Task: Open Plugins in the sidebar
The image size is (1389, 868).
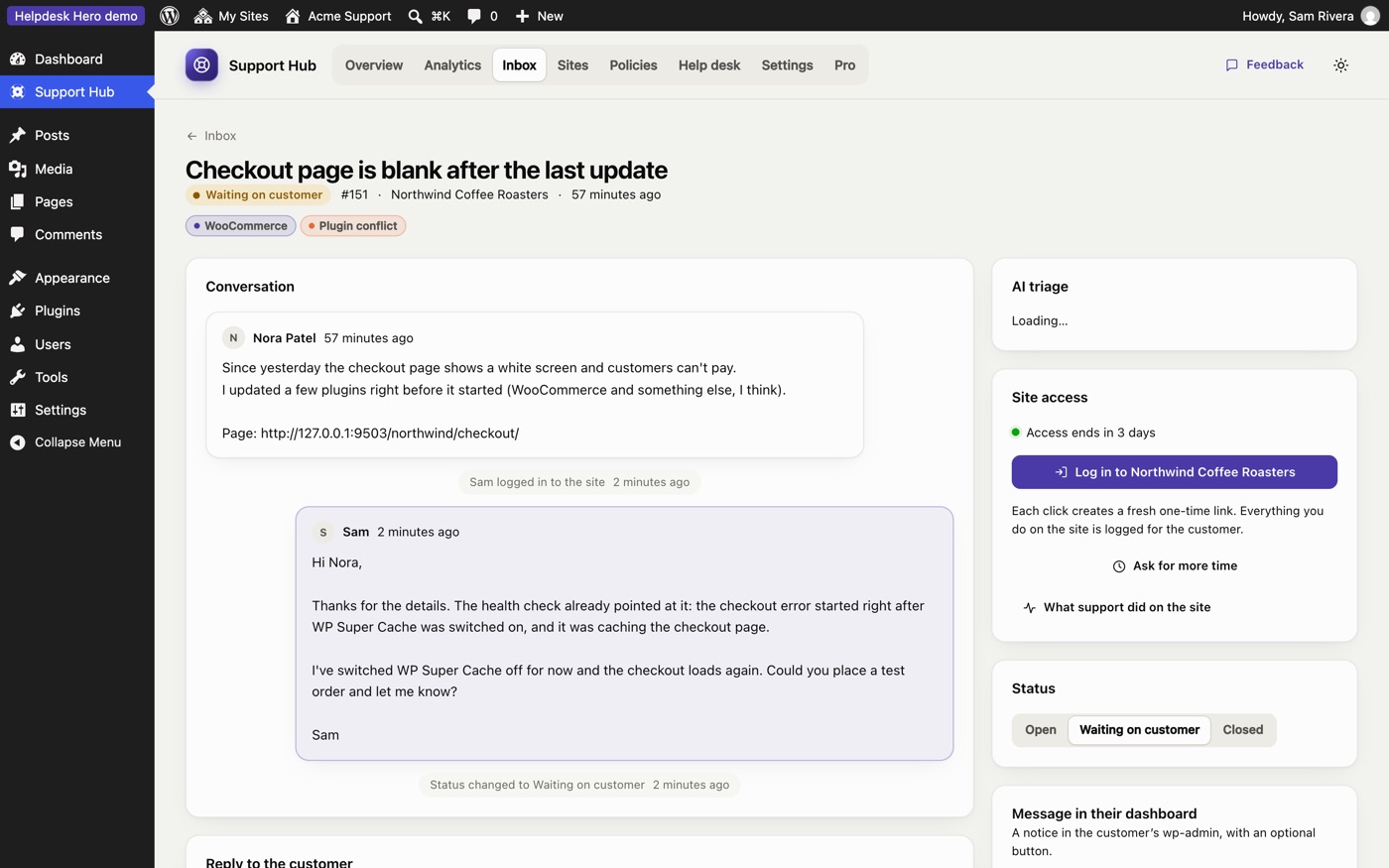Action: click(77, 310)
